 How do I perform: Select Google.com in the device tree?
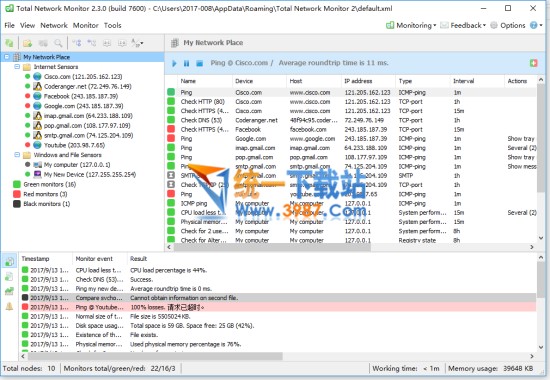(83, 106)
